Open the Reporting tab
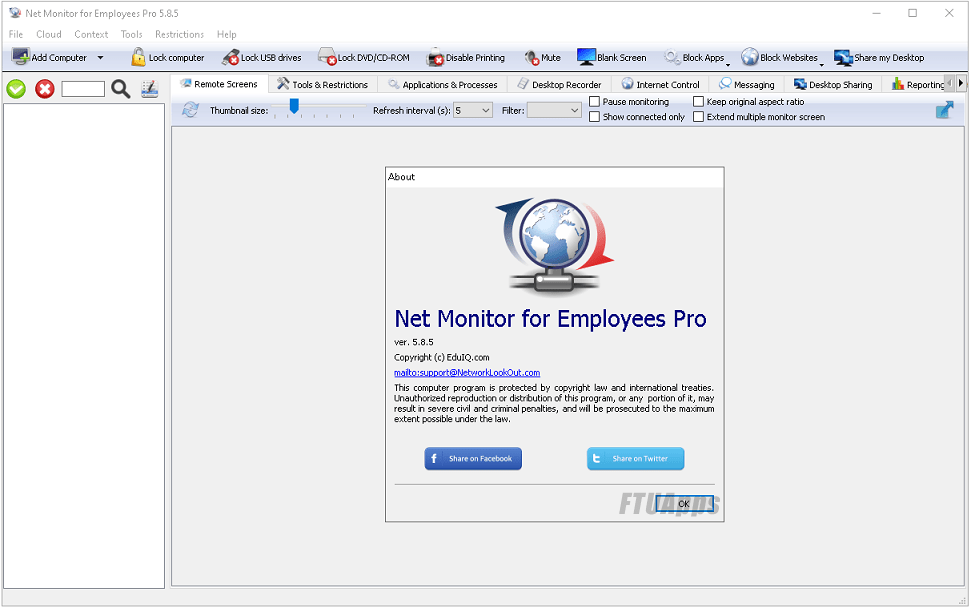The width and height of the screenshot is (971, 608). click(x=918, y=84)
